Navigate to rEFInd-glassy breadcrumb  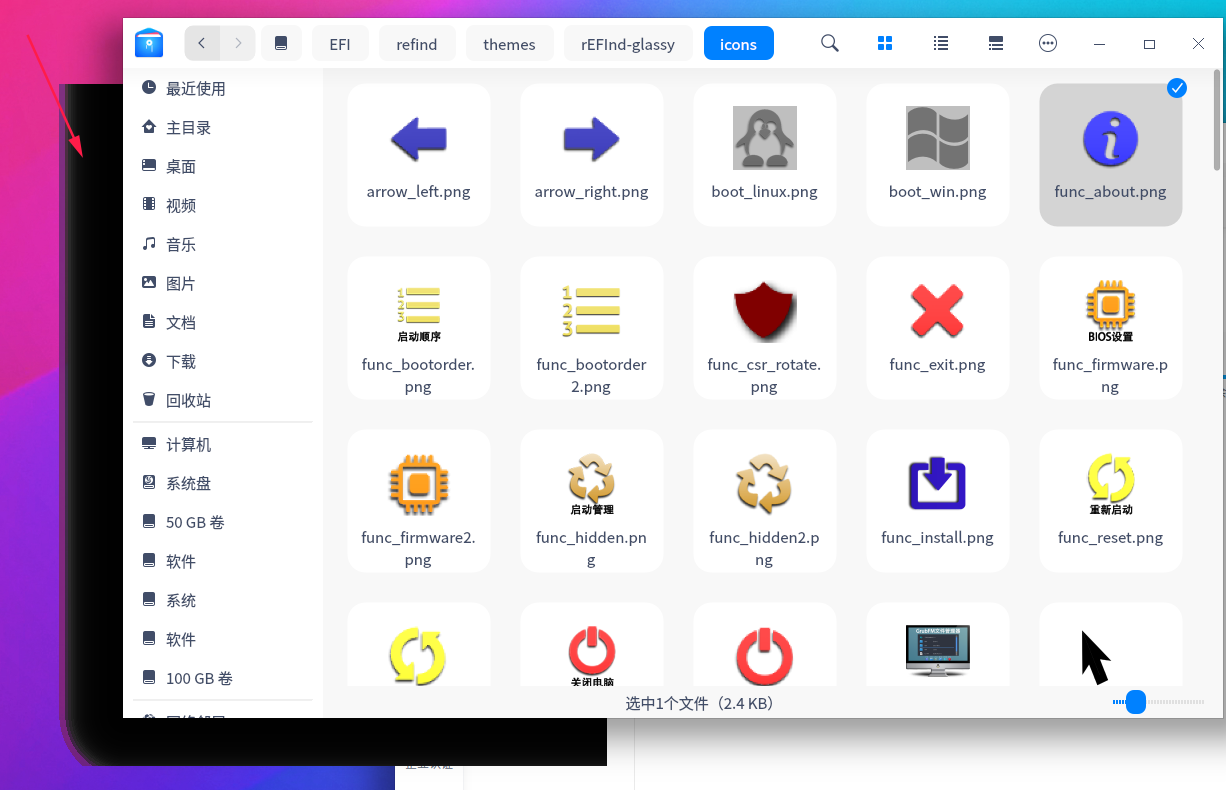628,43
